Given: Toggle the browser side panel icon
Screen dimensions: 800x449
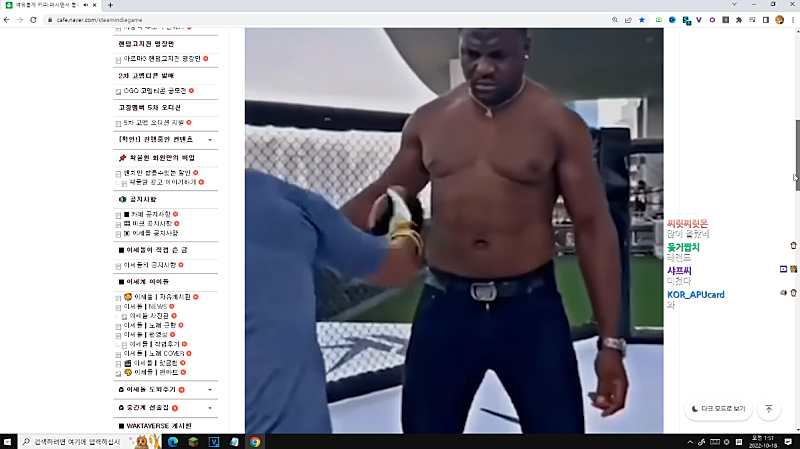Looking at the screenshot, I should tap(766, 20).
